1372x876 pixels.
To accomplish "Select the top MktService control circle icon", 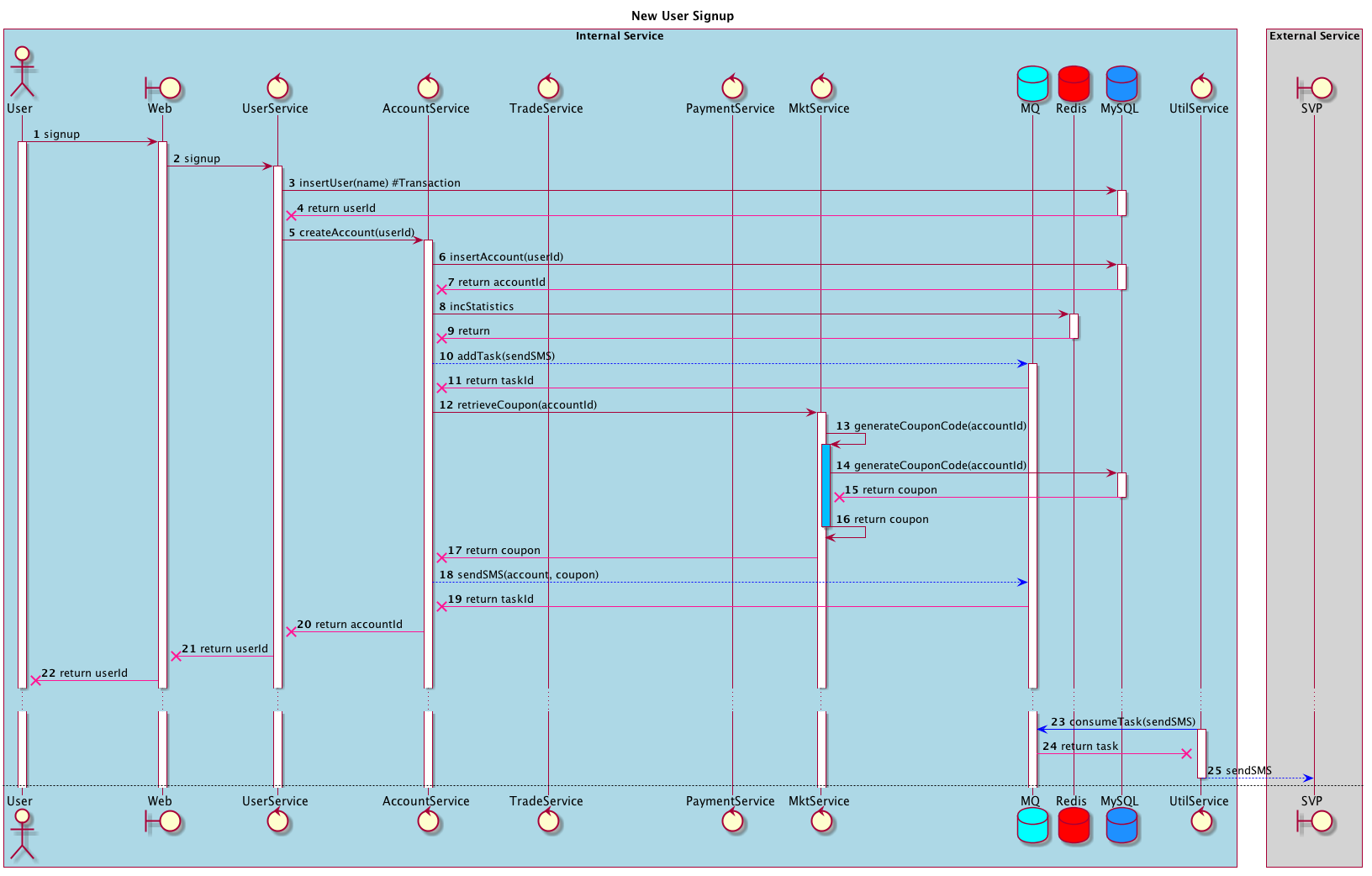I will (x=821, y=87).
